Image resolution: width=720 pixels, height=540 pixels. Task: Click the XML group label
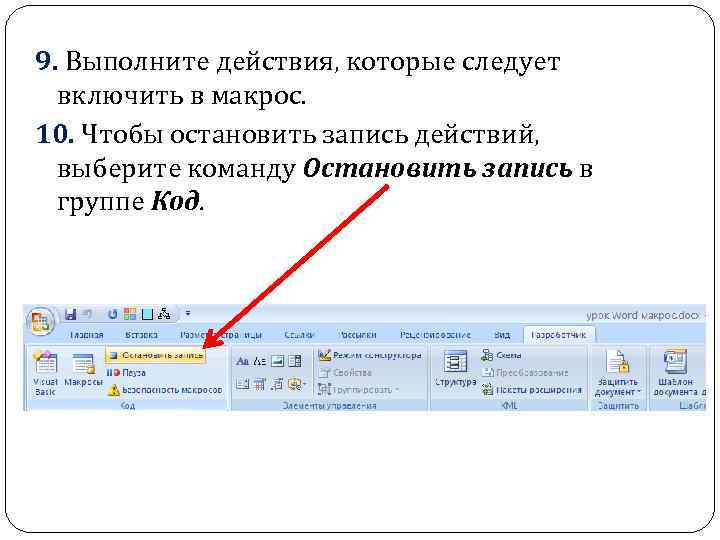(x=509, y=405)
